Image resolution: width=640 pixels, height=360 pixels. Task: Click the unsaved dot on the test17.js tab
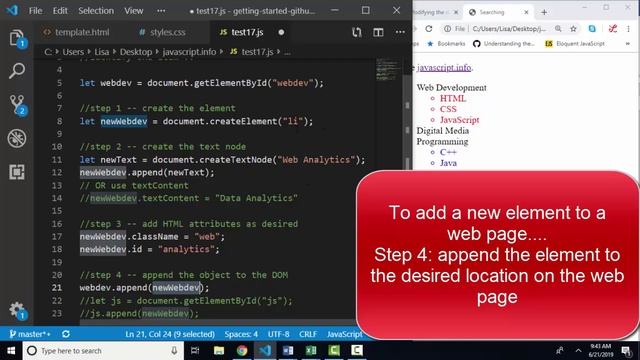coord(281,32)
